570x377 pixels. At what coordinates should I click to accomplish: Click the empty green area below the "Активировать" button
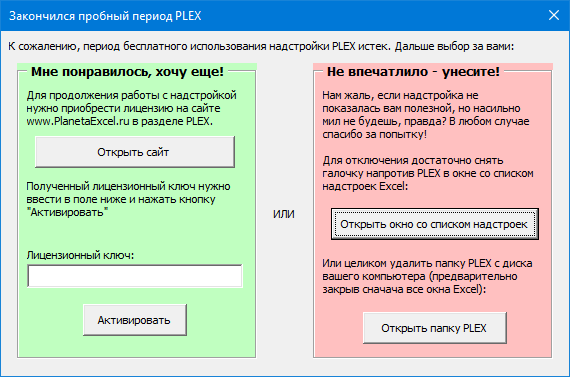pyautogui.click(x=136, y=346)
